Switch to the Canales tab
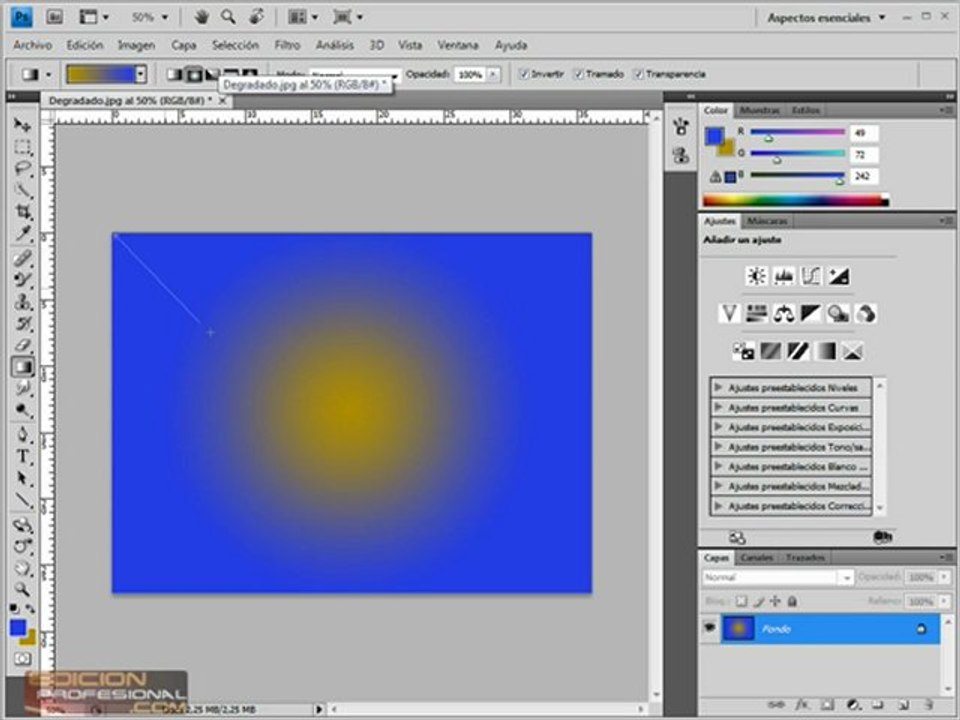 pos(756,557)
